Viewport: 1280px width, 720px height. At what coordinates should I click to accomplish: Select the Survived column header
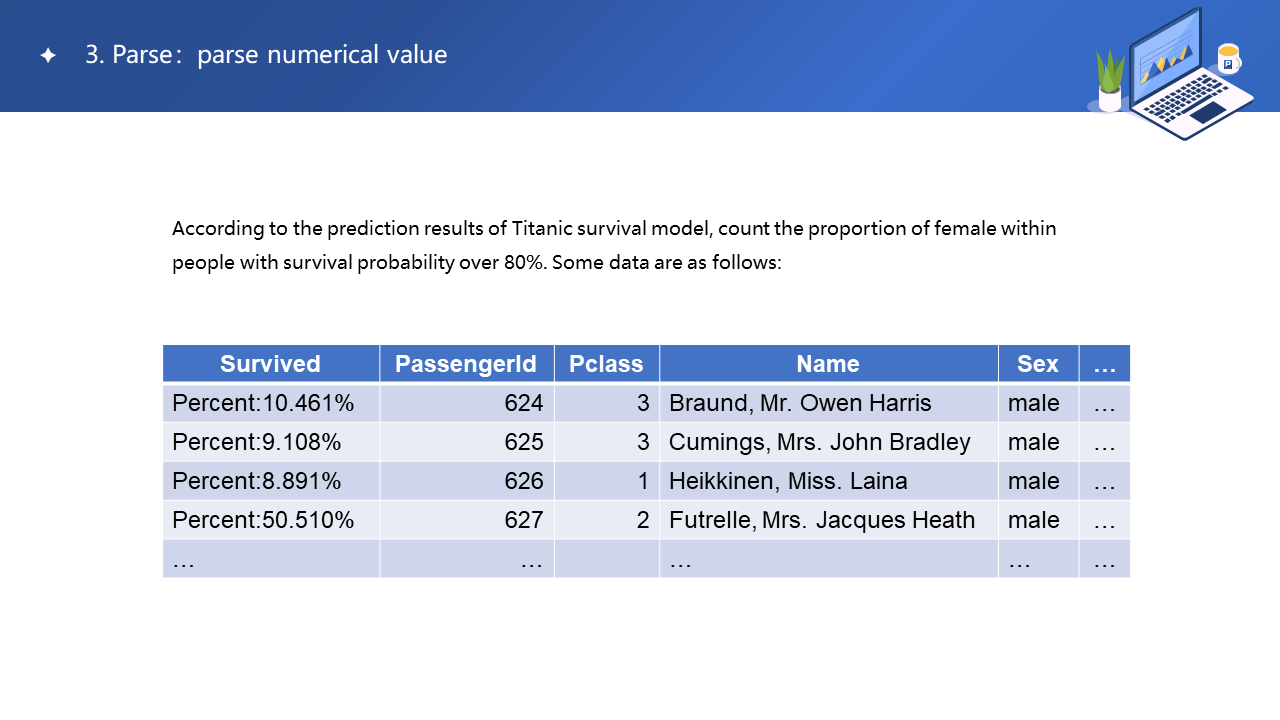tap(270, 364)
